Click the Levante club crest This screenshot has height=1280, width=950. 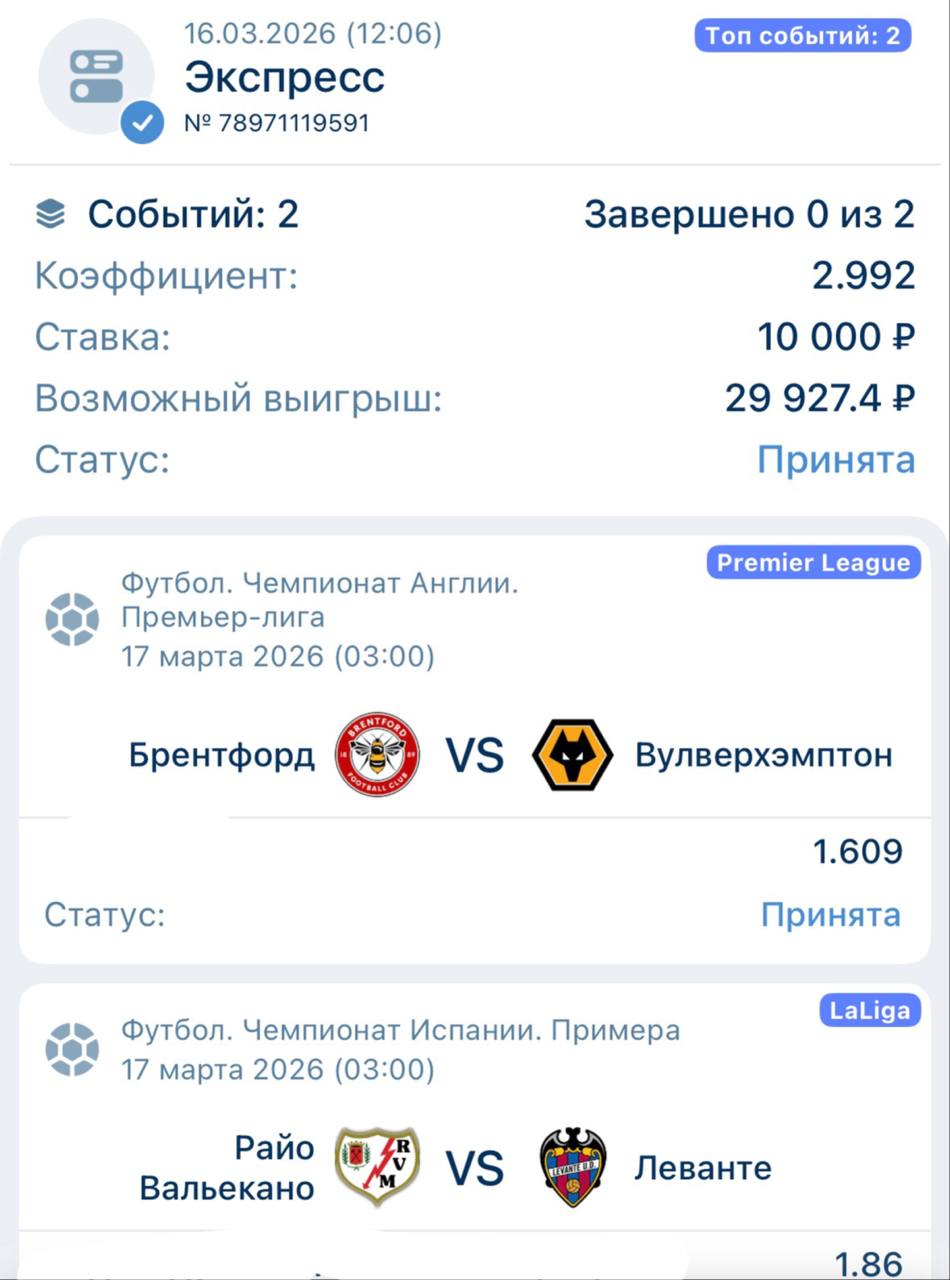pyautogui.click(x=572, y=1168)
